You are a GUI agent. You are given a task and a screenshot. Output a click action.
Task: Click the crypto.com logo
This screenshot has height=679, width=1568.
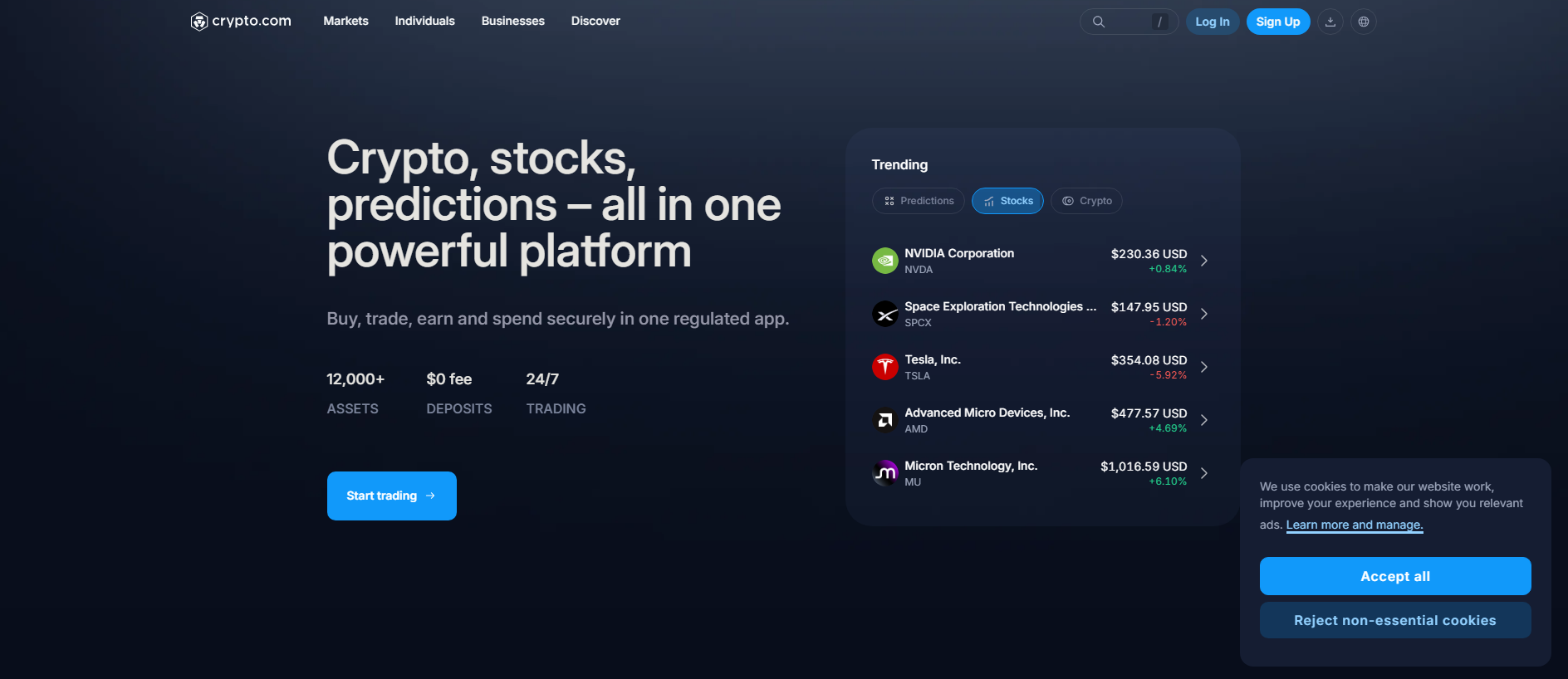(241, 21)
